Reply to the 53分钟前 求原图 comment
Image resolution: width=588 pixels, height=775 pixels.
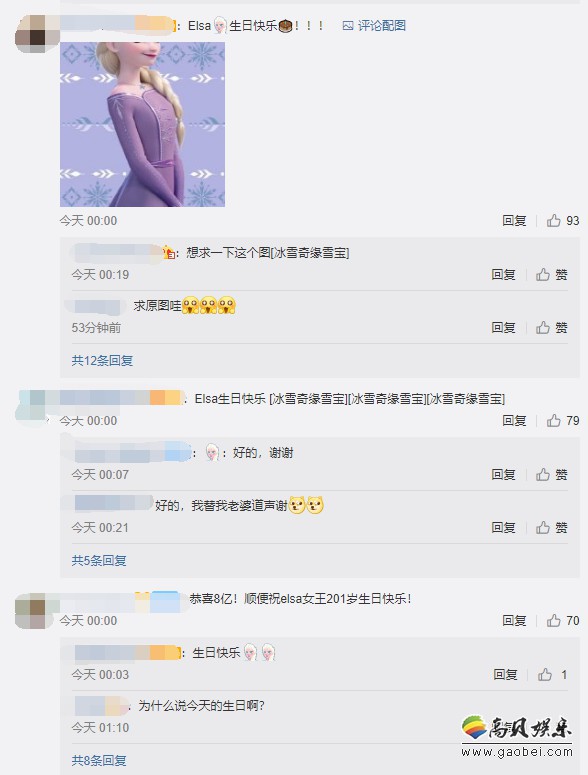(x=504, y=327)
